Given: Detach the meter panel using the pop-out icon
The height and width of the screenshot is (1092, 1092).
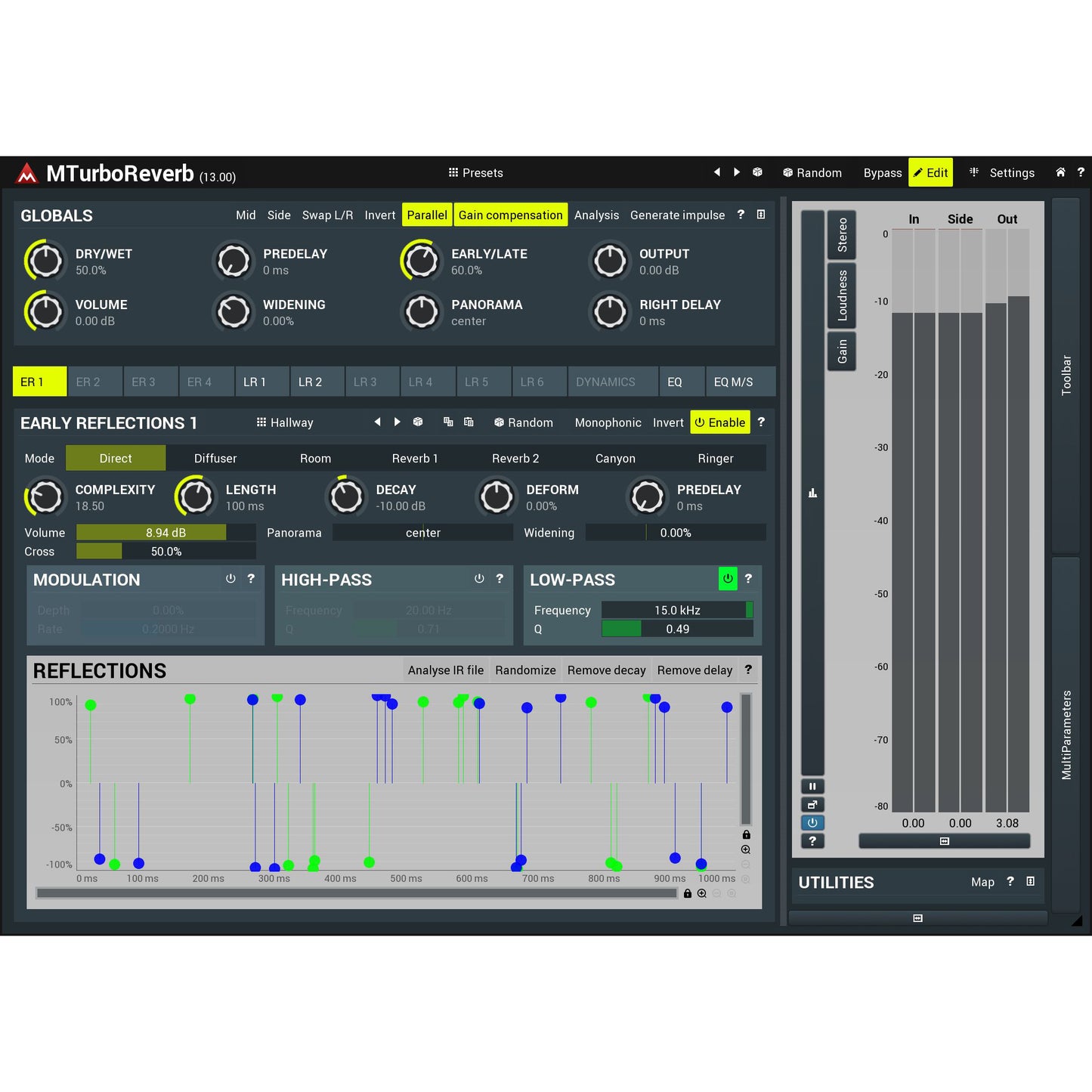Looking at the screenshot, I should tap(812, 804).
